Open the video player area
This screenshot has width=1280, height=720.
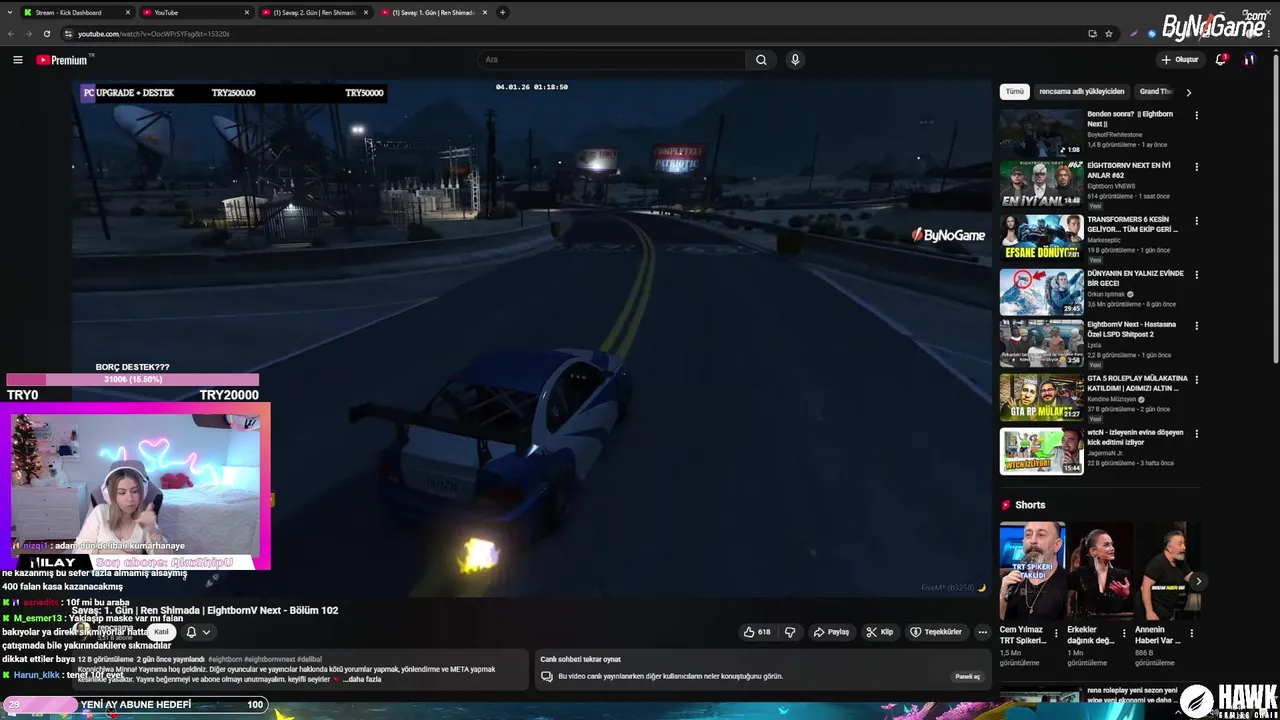click(531, 338)
